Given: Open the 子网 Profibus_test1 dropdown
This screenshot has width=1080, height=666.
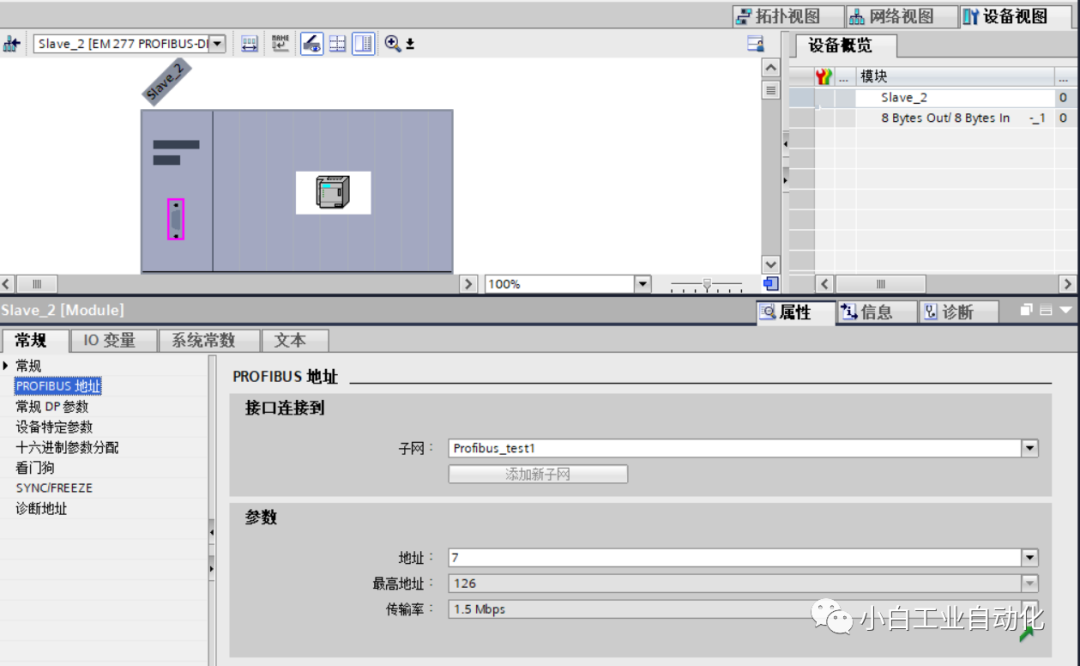Looking at the screenshot, I should coord(1030,448).
